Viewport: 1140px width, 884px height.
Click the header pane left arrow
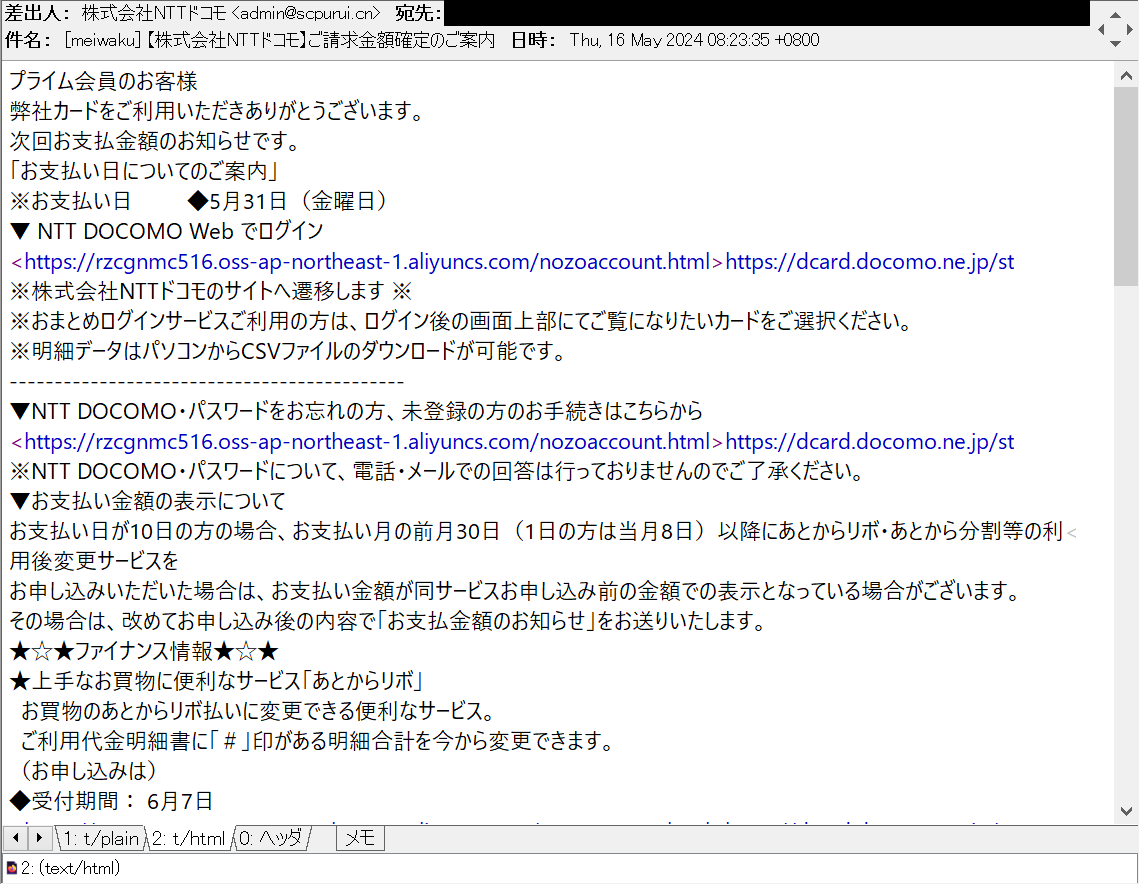click(1101, 29)
